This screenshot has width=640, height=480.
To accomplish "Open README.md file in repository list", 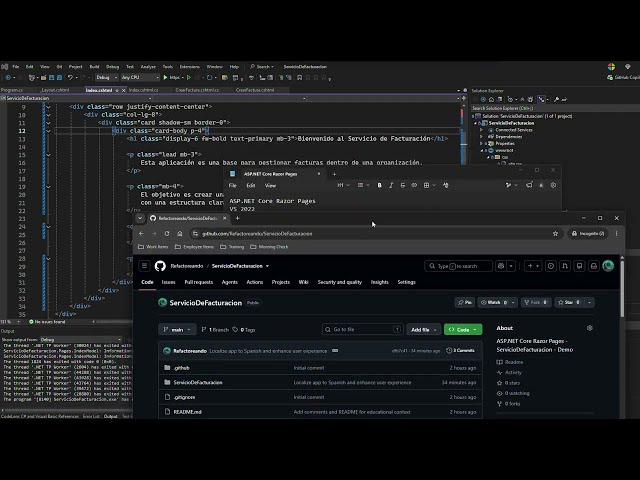I will 188,412.
